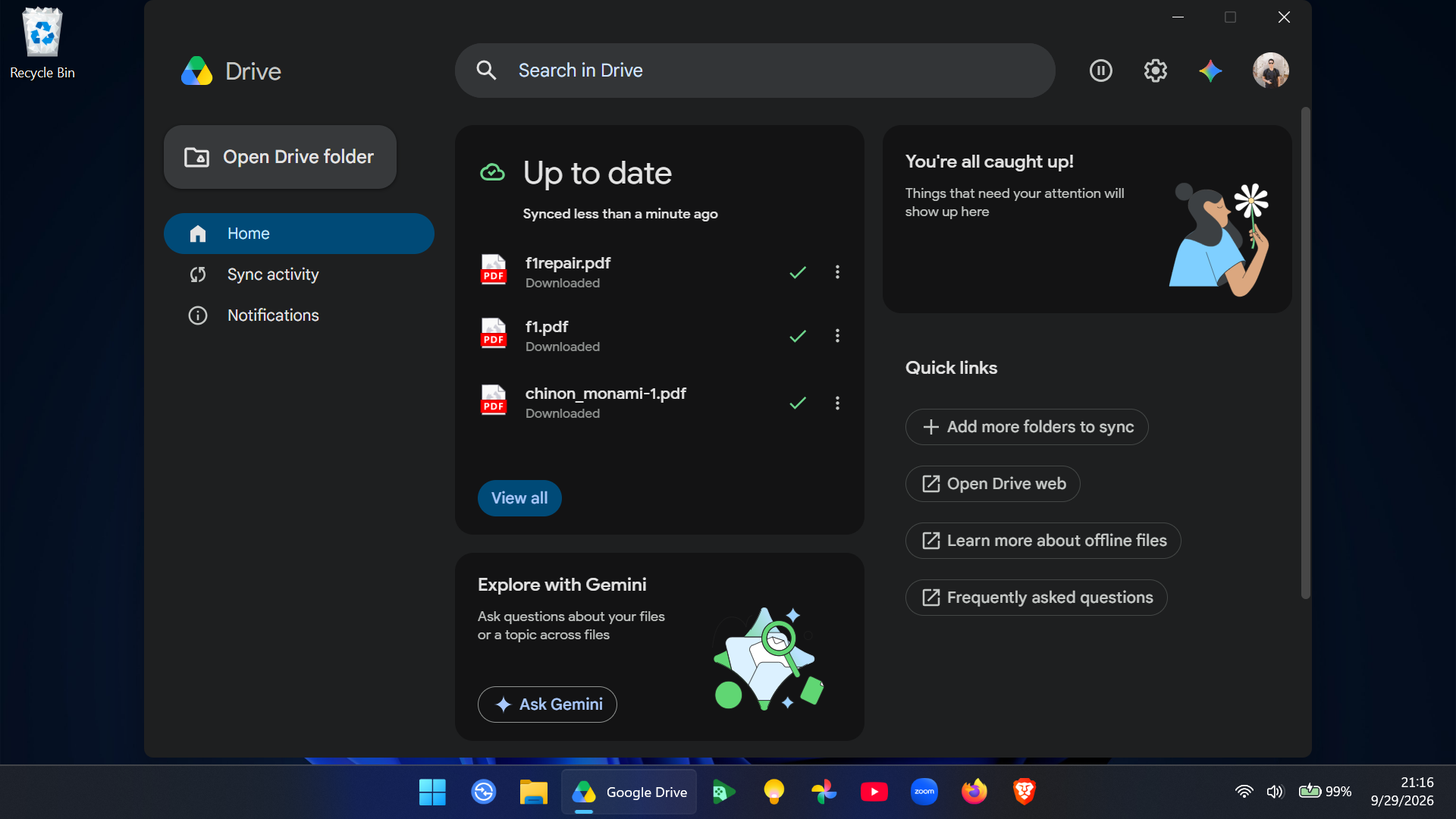The image size is (1456, 819).
Task: Open Brave browser from the taskbar
Action: coord(1024,792)
